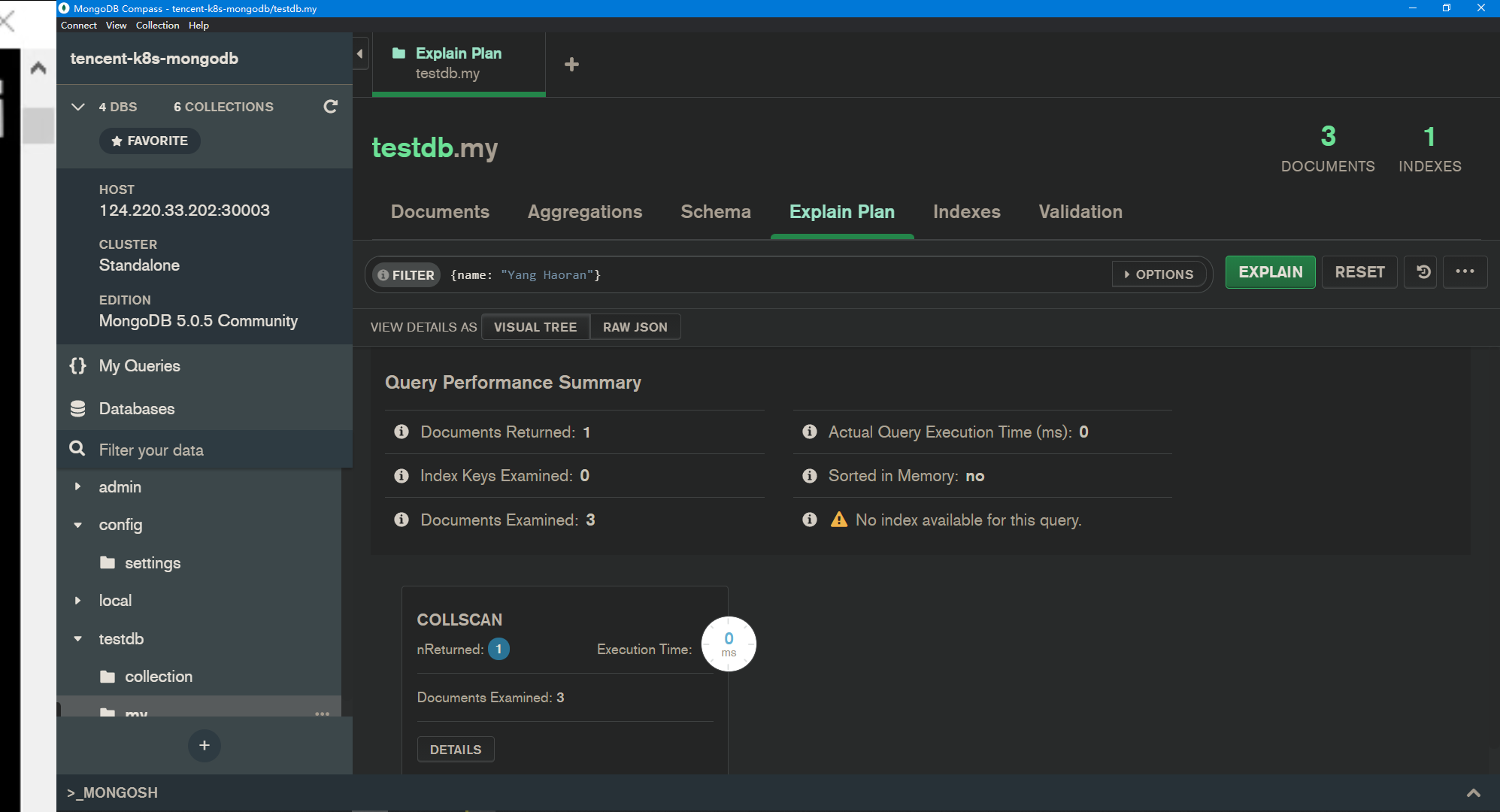Viewport: 1500px width, 812px height.
Task: Click the query history icon
Action: (x=1423, y=272)
